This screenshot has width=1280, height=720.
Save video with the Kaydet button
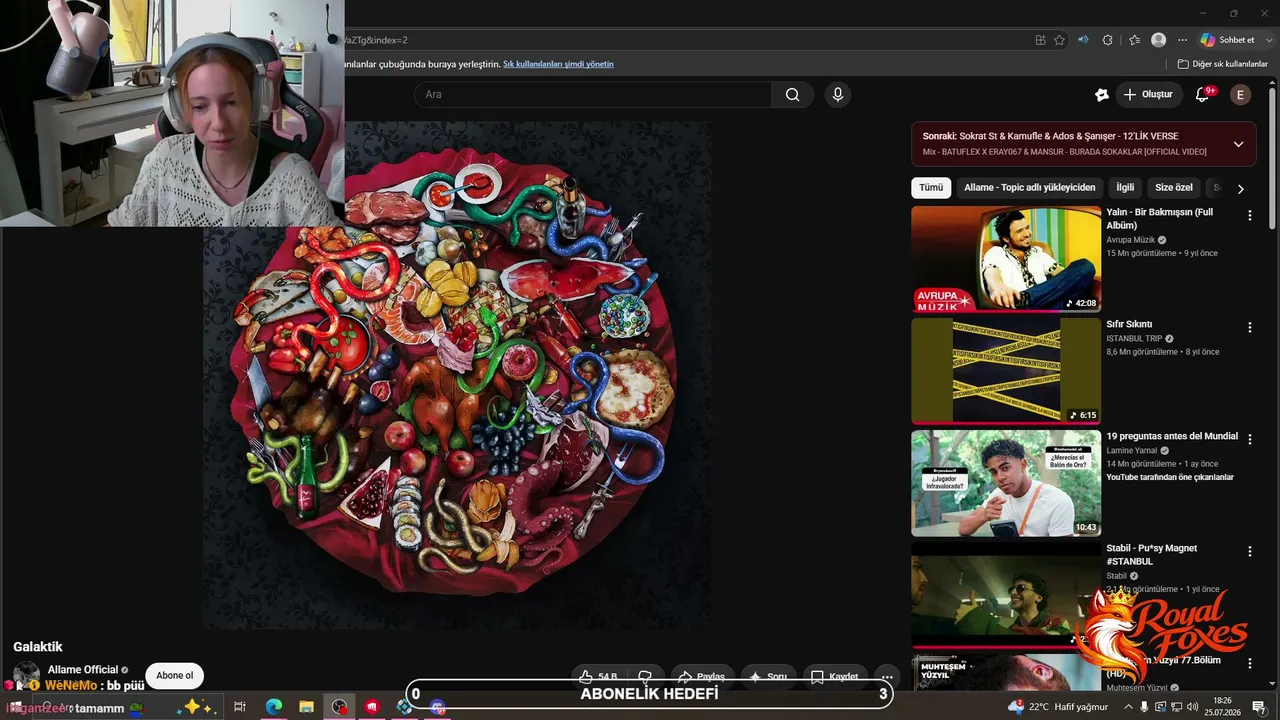(x=834, y=677)
